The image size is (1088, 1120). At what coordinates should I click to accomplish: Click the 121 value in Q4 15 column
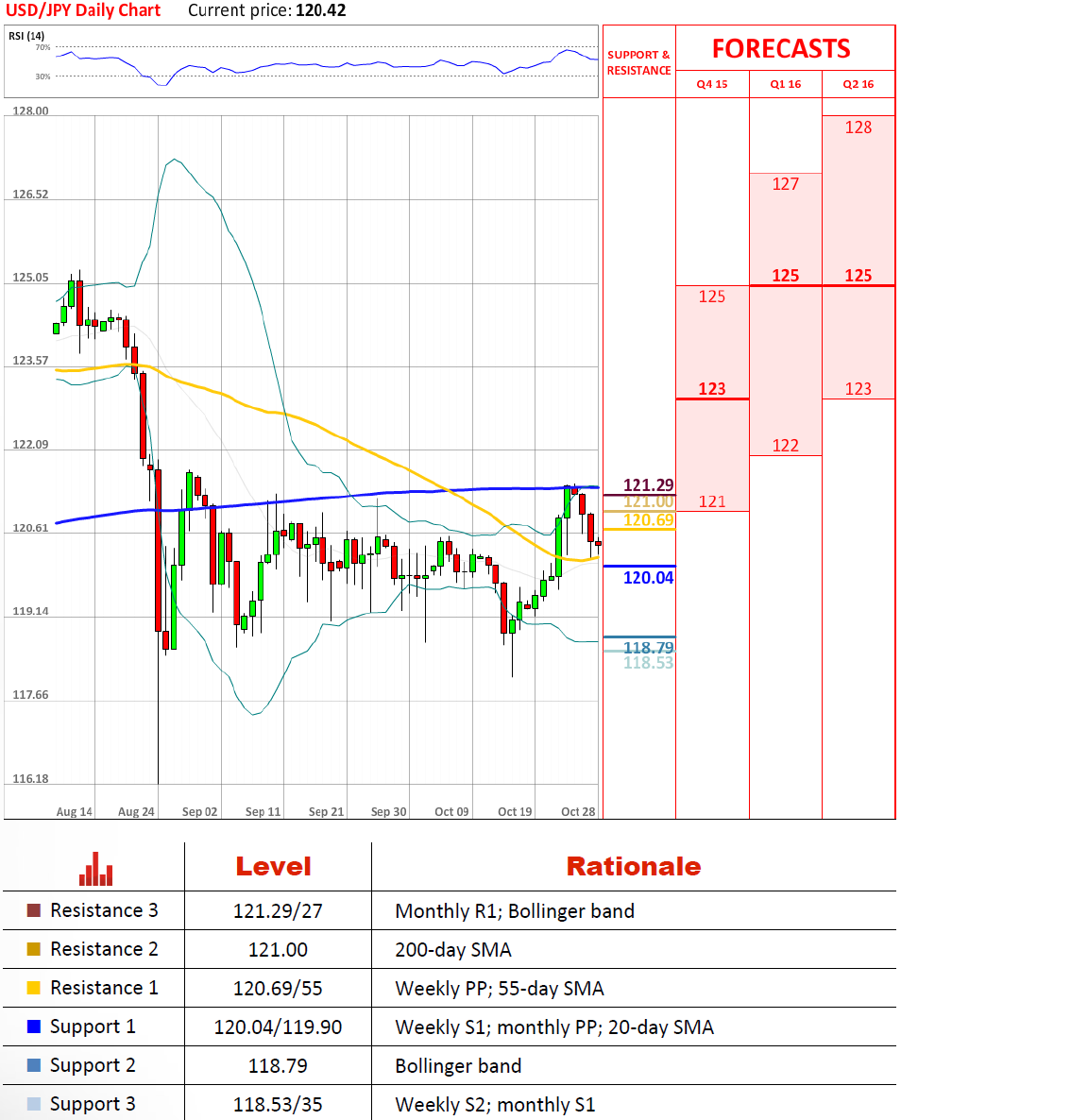tap(711, 501)
